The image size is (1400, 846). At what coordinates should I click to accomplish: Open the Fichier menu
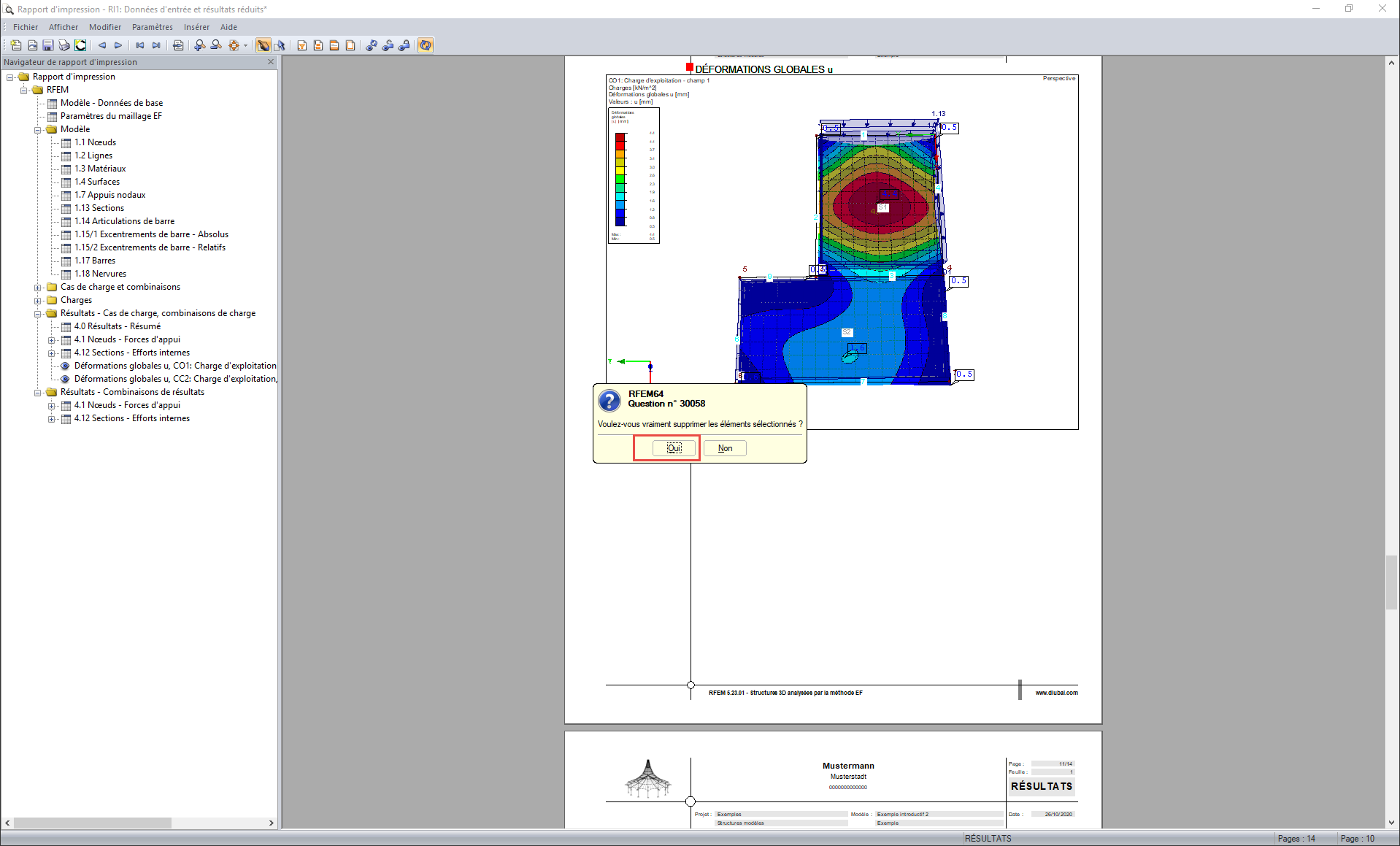coord(26,27)
